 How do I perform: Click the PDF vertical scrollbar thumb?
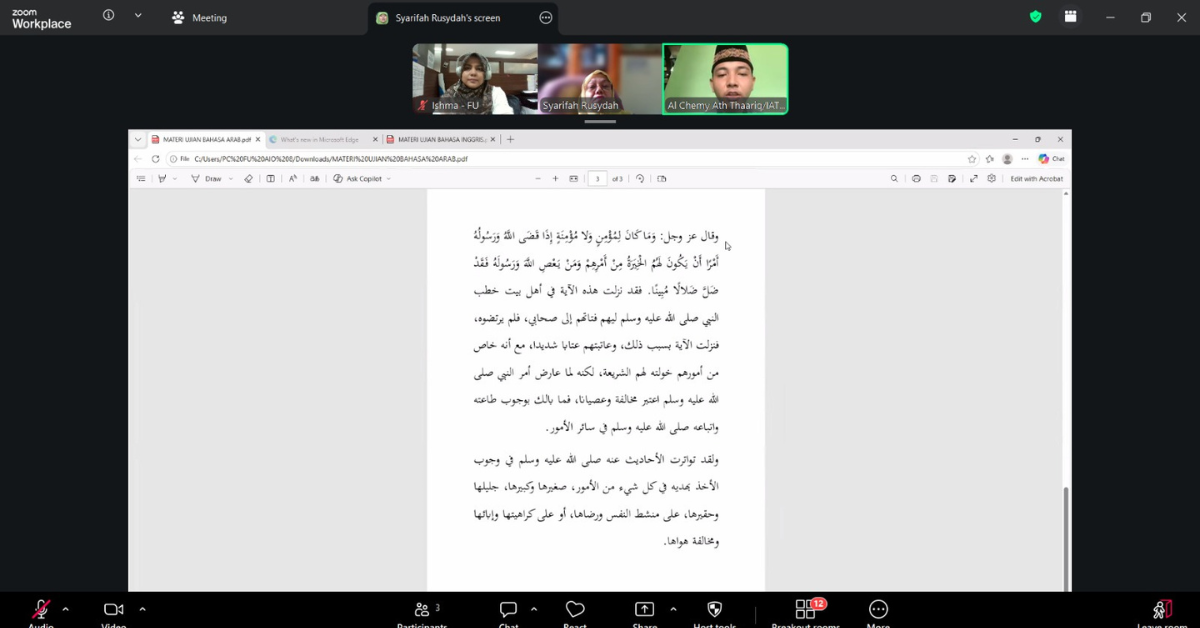[1066, 538]
